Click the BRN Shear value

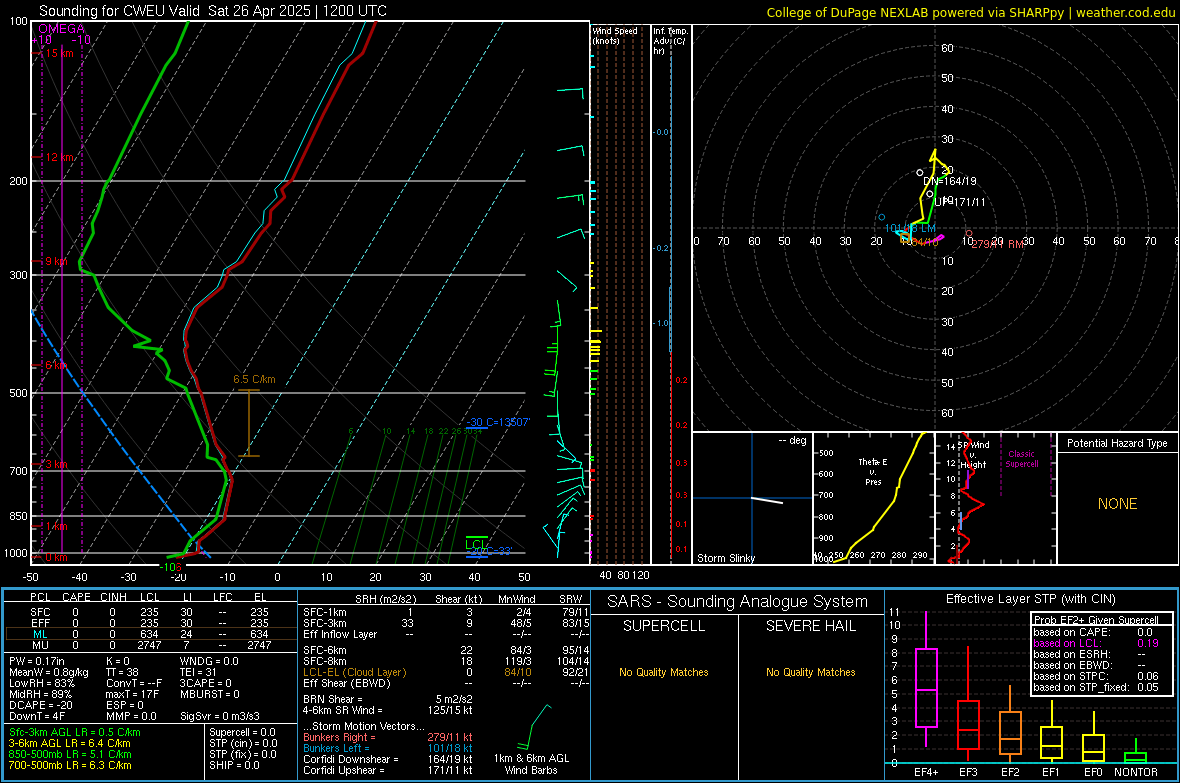(388, 699)
